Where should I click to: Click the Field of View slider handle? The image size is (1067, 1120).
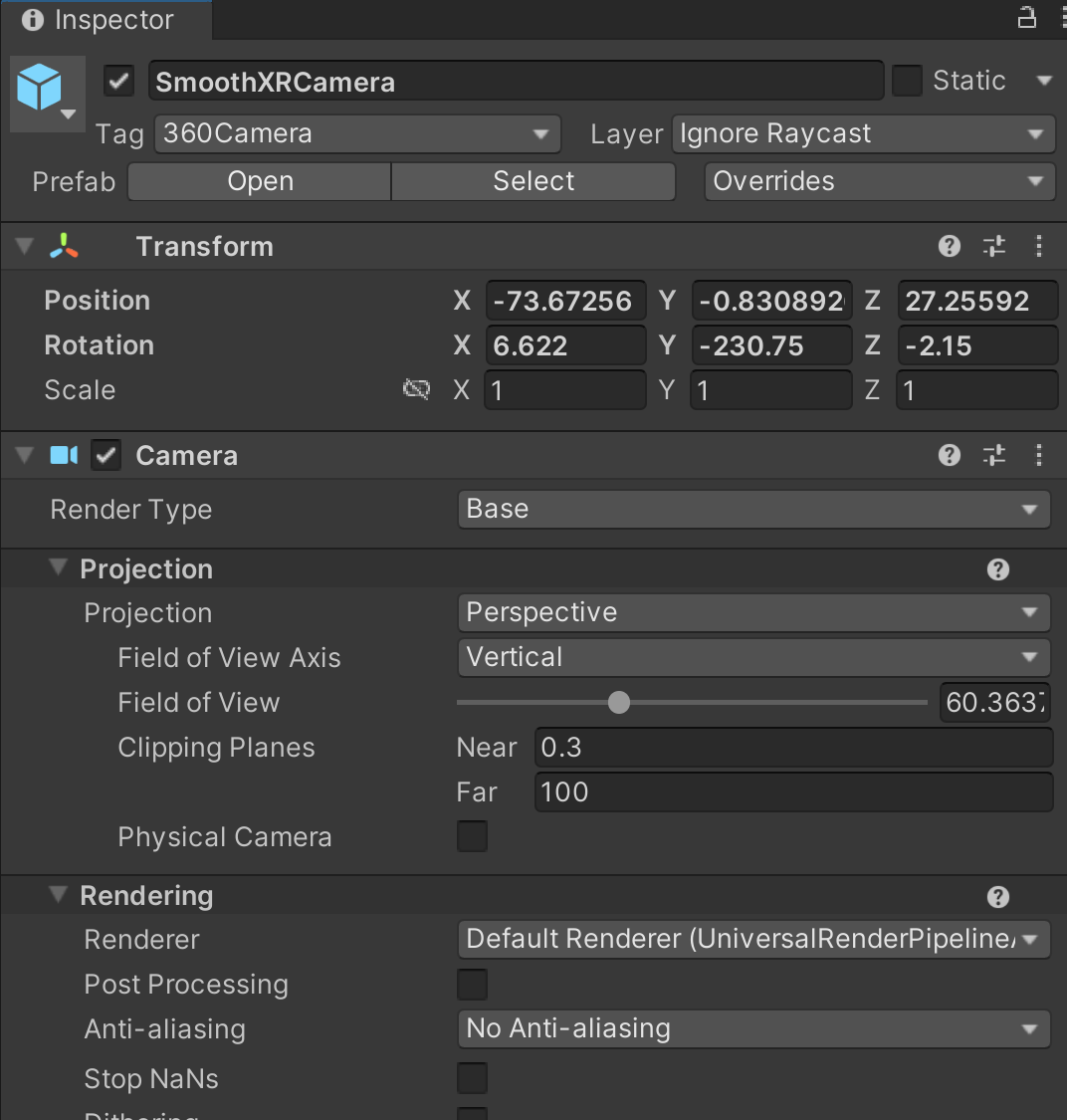pyautogui.click(x=619, y=703)
